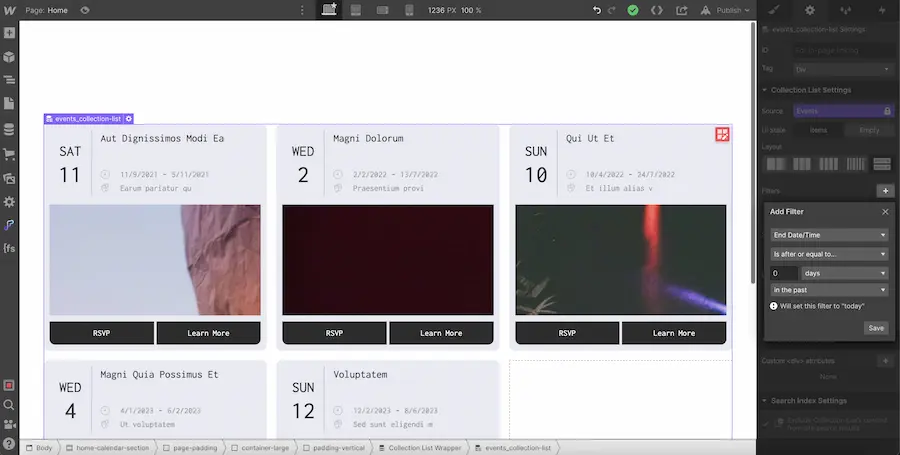Add a new filter with plus button
900x455 pixels.
pyautogui.click(x=885, y=191)
